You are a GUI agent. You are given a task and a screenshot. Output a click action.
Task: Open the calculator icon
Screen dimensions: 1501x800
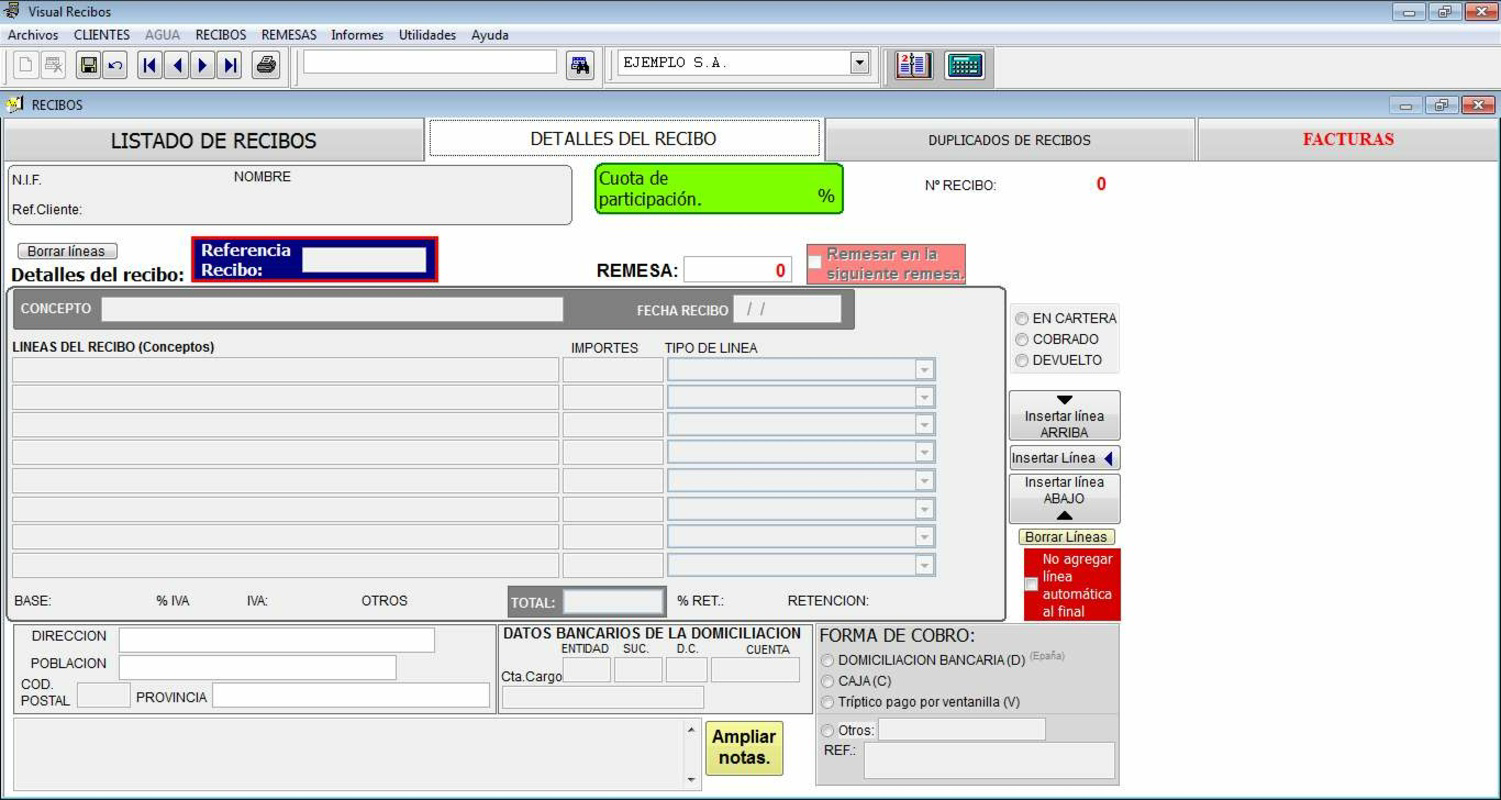coord(964,66)
